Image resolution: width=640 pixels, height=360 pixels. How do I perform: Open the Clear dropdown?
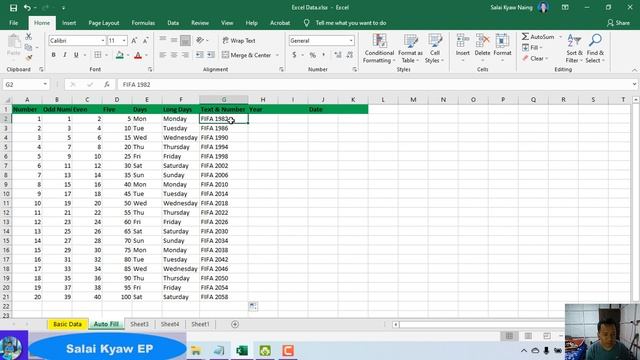tap(535, 59)
